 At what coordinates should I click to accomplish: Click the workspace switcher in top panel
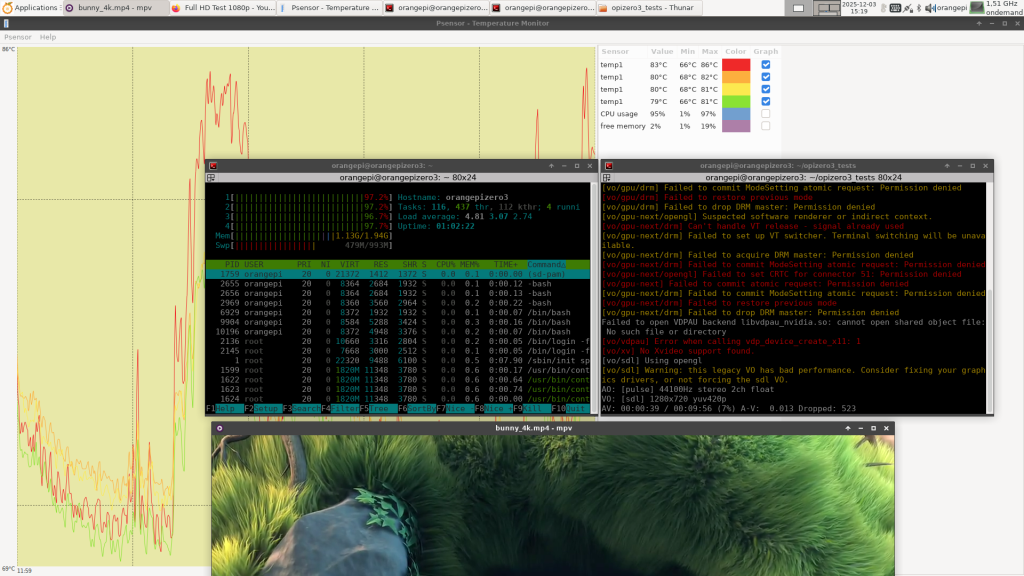click(x=826, y=7)
